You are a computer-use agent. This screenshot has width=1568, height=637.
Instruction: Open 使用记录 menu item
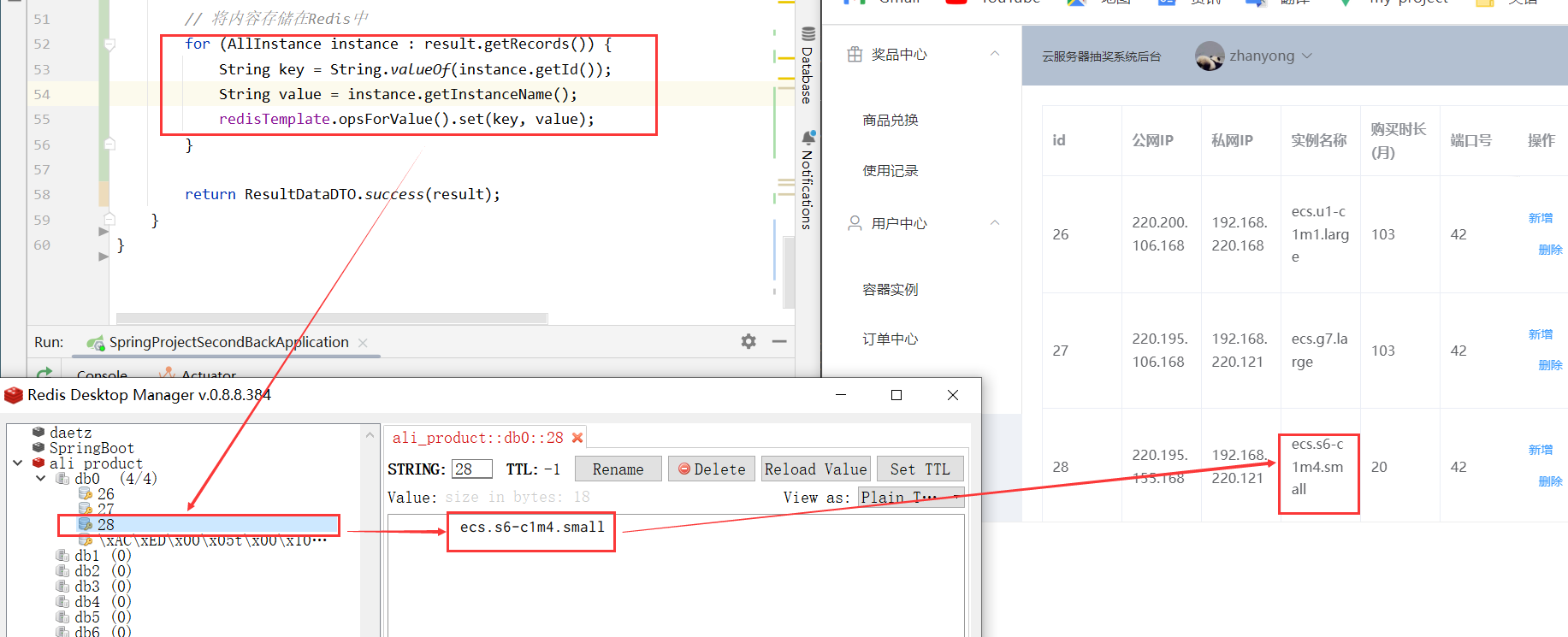(891, 170)
